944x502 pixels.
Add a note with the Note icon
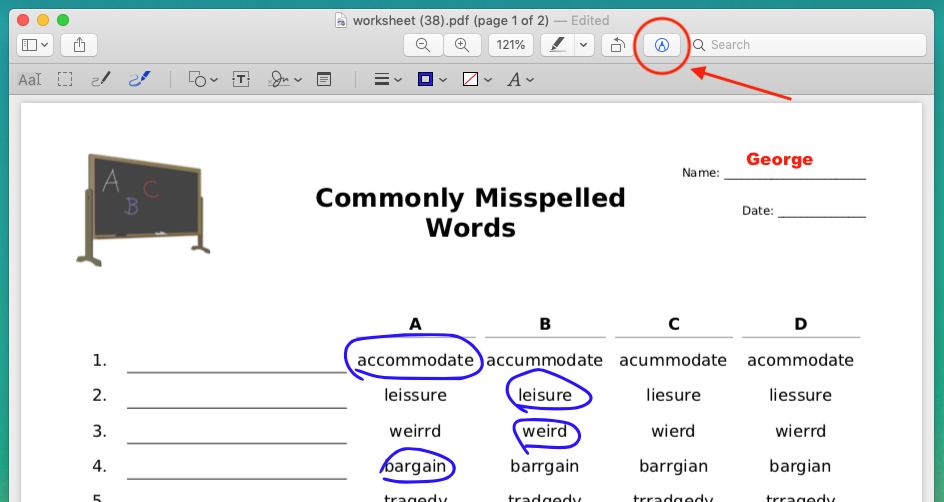324,79
